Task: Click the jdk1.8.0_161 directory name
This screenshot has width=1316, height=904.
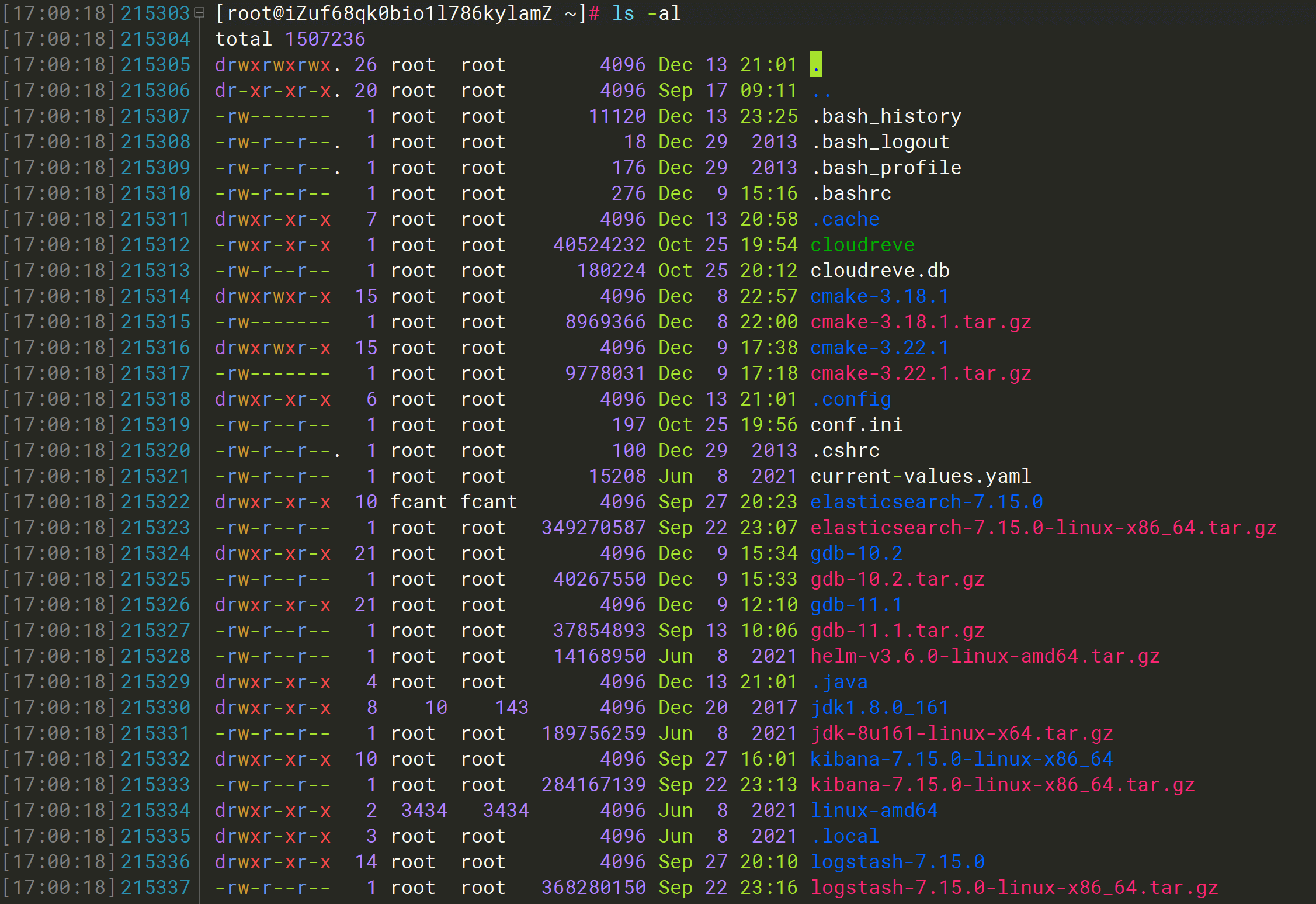Action: point(880,708)
